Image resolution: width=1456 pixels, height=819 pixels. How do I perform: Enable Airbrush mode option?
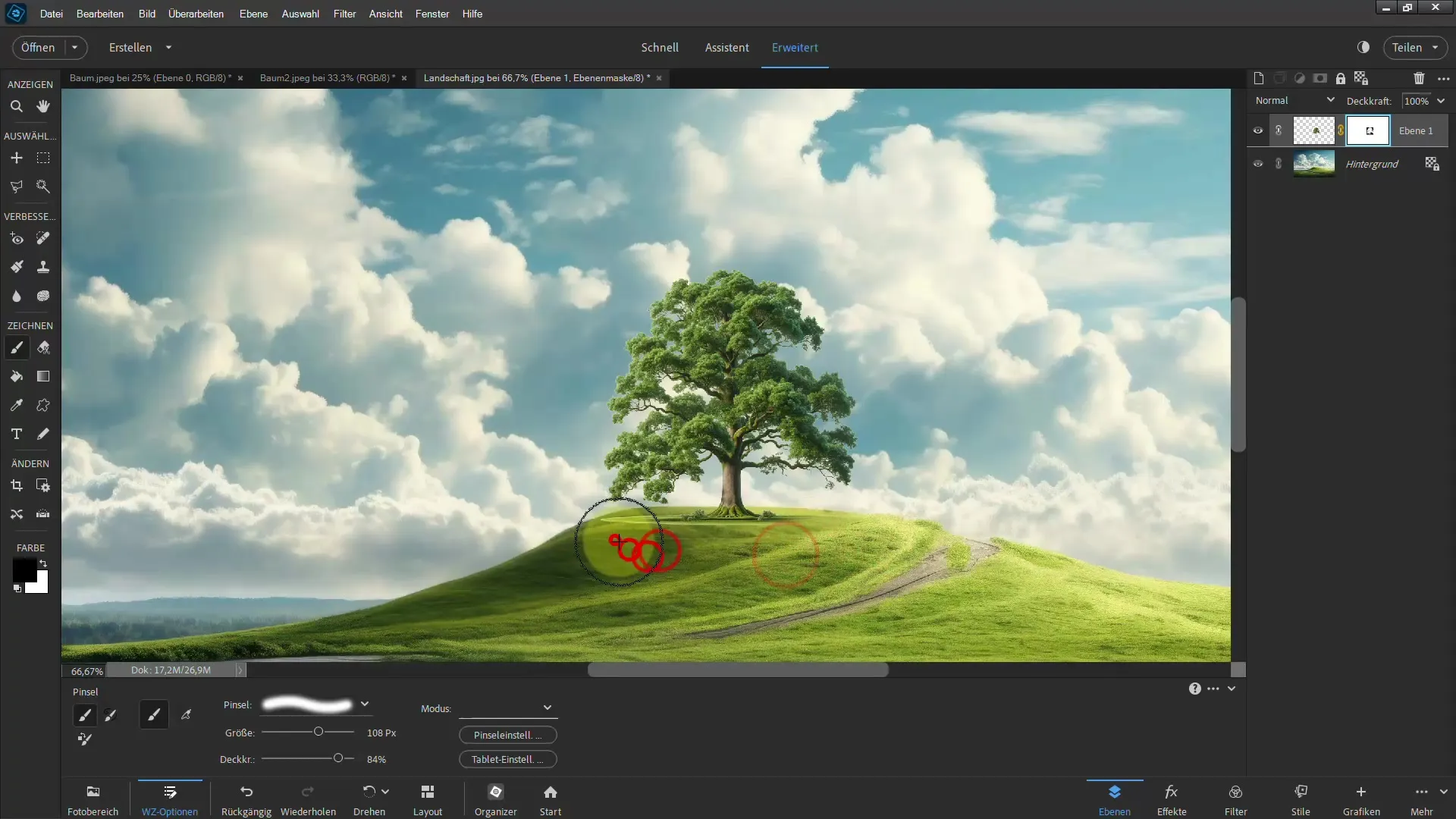click(x=186, y=715)
